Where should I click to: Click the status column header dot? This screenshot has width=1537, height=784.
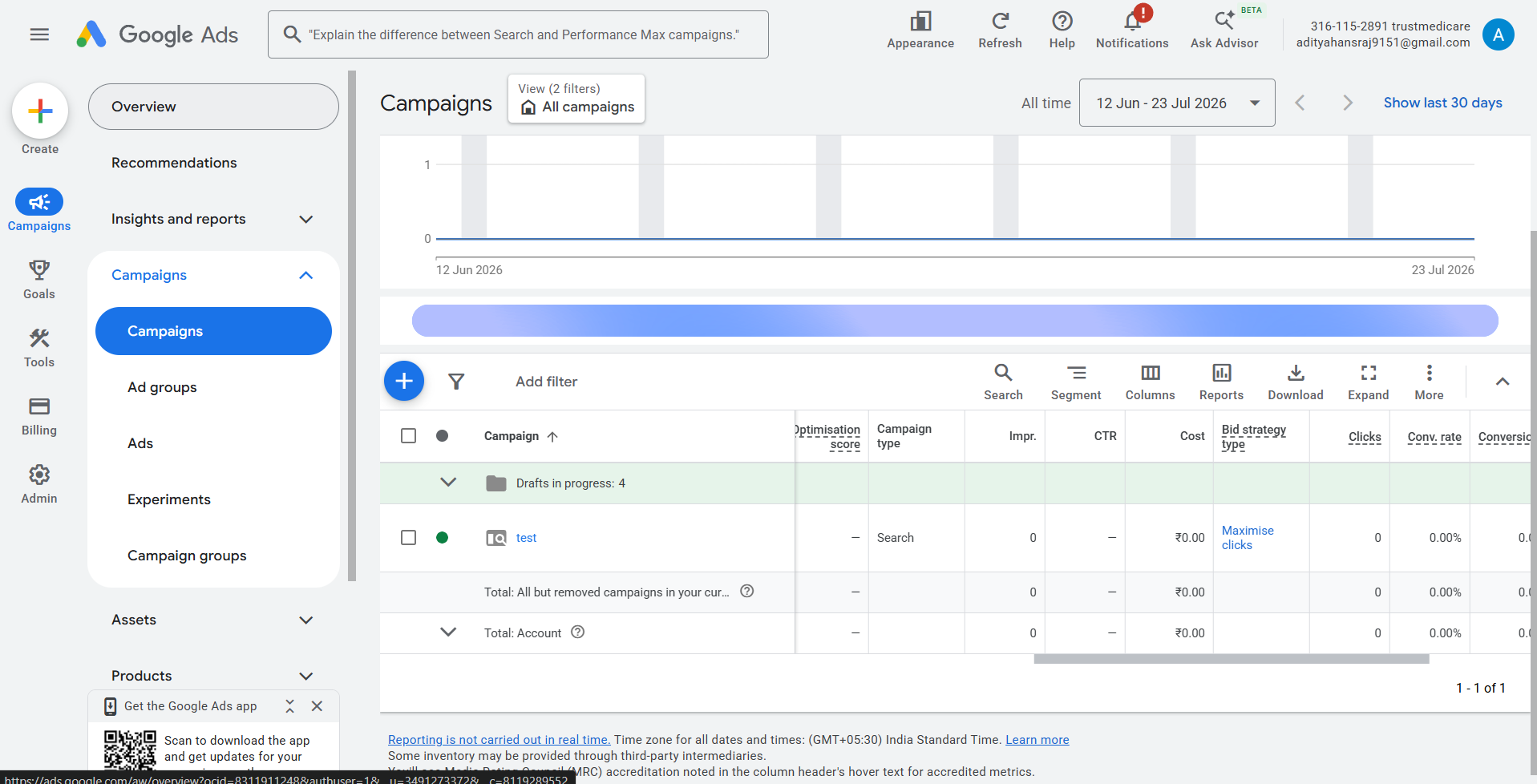pos(442,435)
